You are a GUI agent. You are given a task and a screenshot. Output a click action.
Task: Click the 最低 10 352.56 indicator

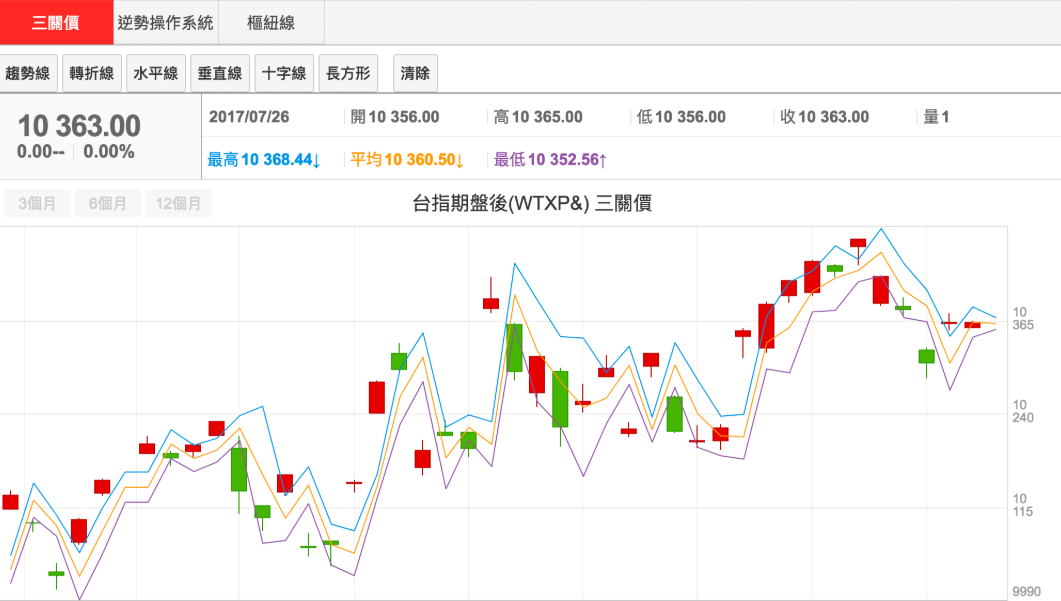click(550, 160)
